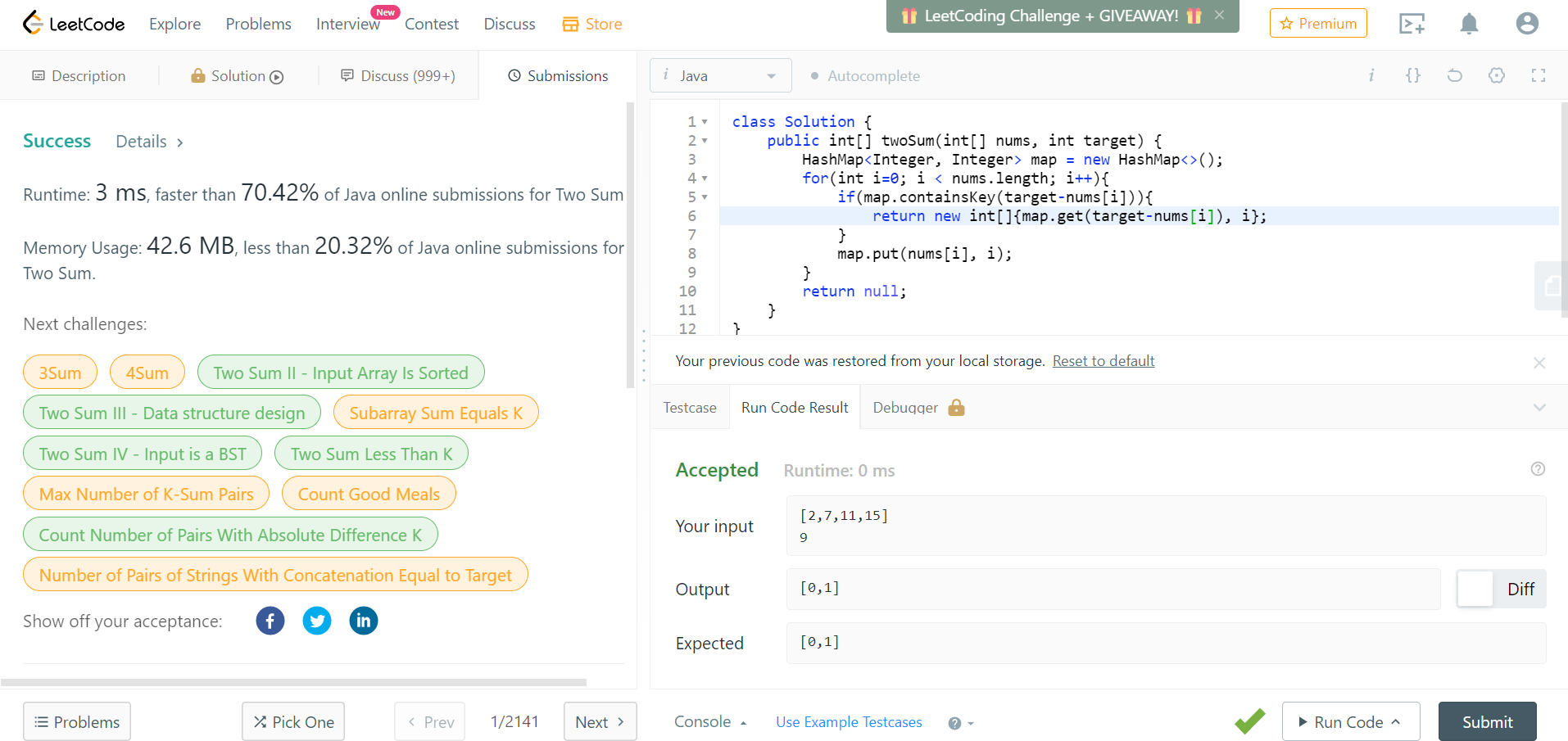Switch to the Solution tab
This screenshot has width=1568, height=741.
click(238, 75)
